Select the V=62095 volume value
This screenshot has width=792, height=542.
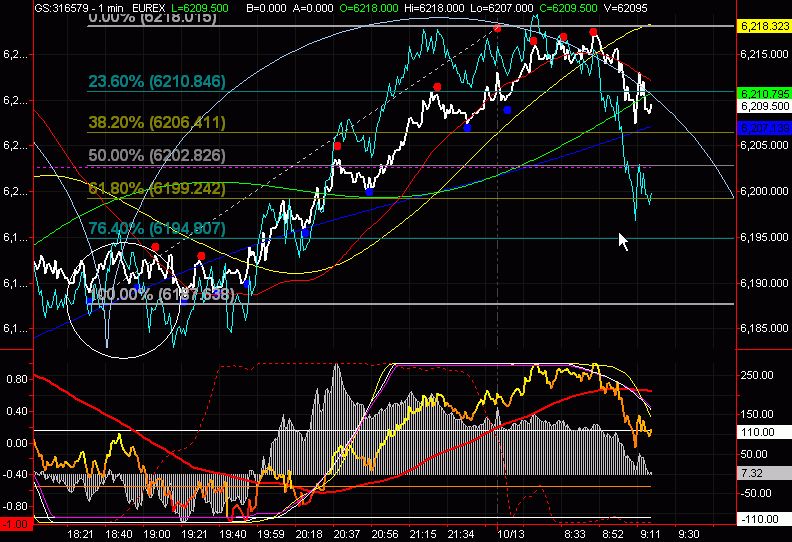tap(625, 8)
